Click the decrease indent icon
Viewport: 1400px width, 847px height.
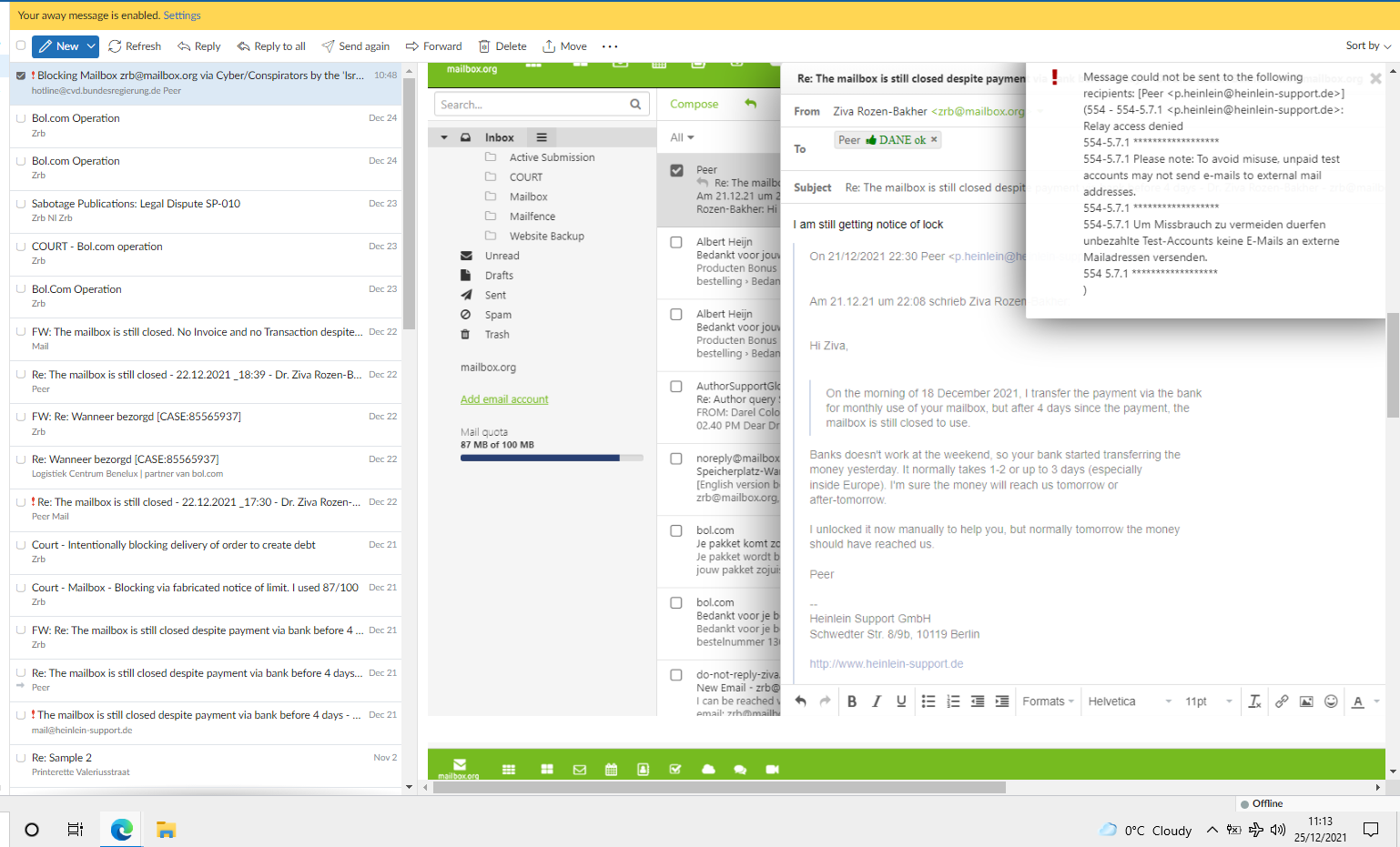click(978, 701)
